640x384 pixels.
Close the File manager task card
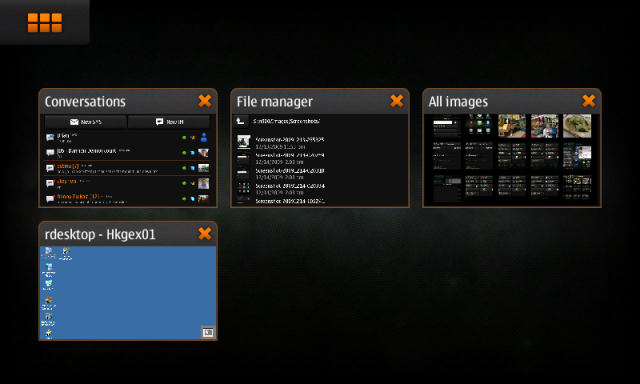coord(396,101)
